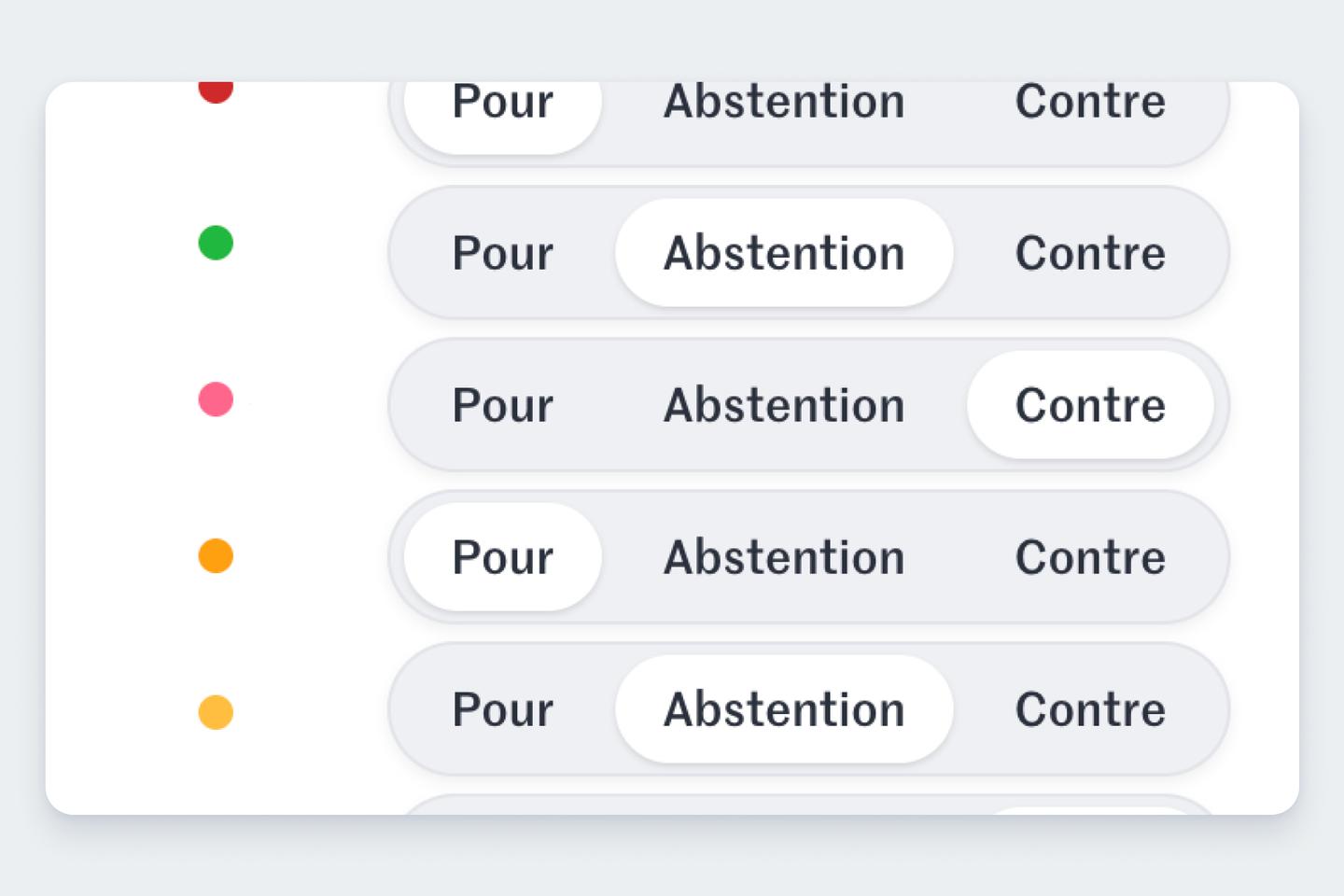Click the green status dot

[216, 243]
